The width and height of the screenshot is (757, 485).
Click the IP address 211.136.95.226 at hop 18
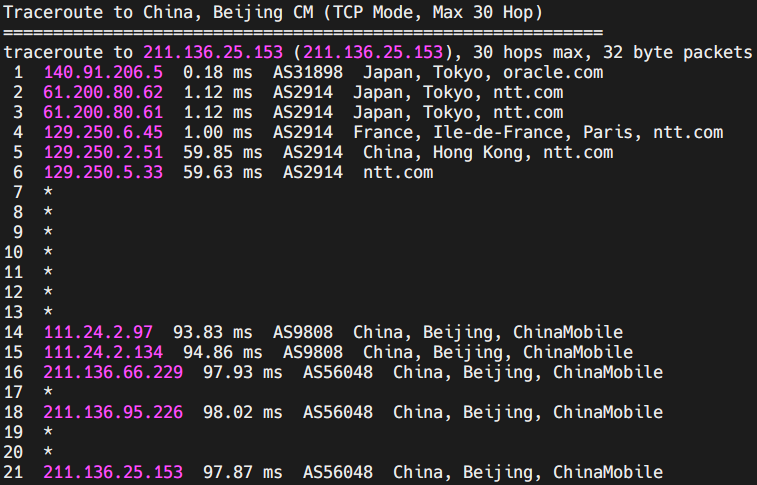click(x=113, y=412)
